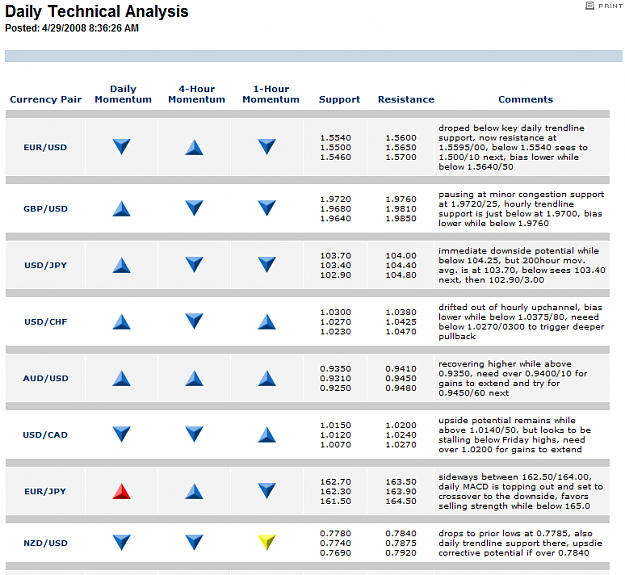Click the Support column header

(x=339, y=99)
